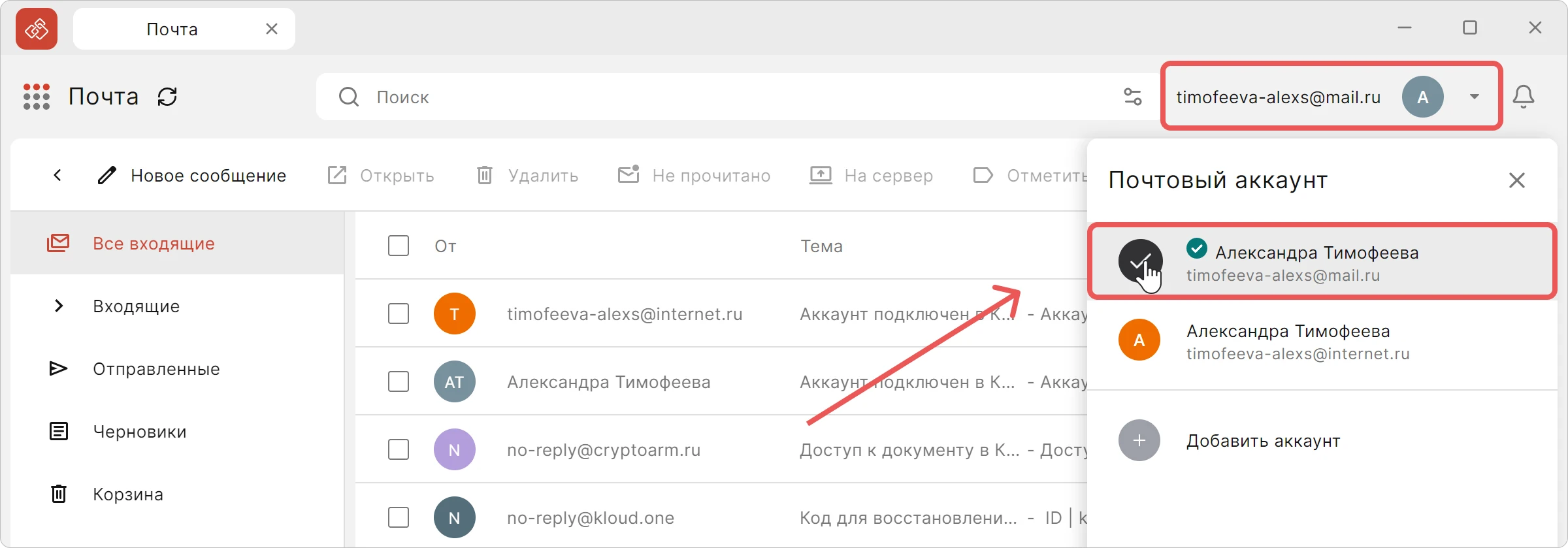Check the no-reply@kloud.one message checkbox
Screen dimensions: 1568x548
click(x=399, y=517)
